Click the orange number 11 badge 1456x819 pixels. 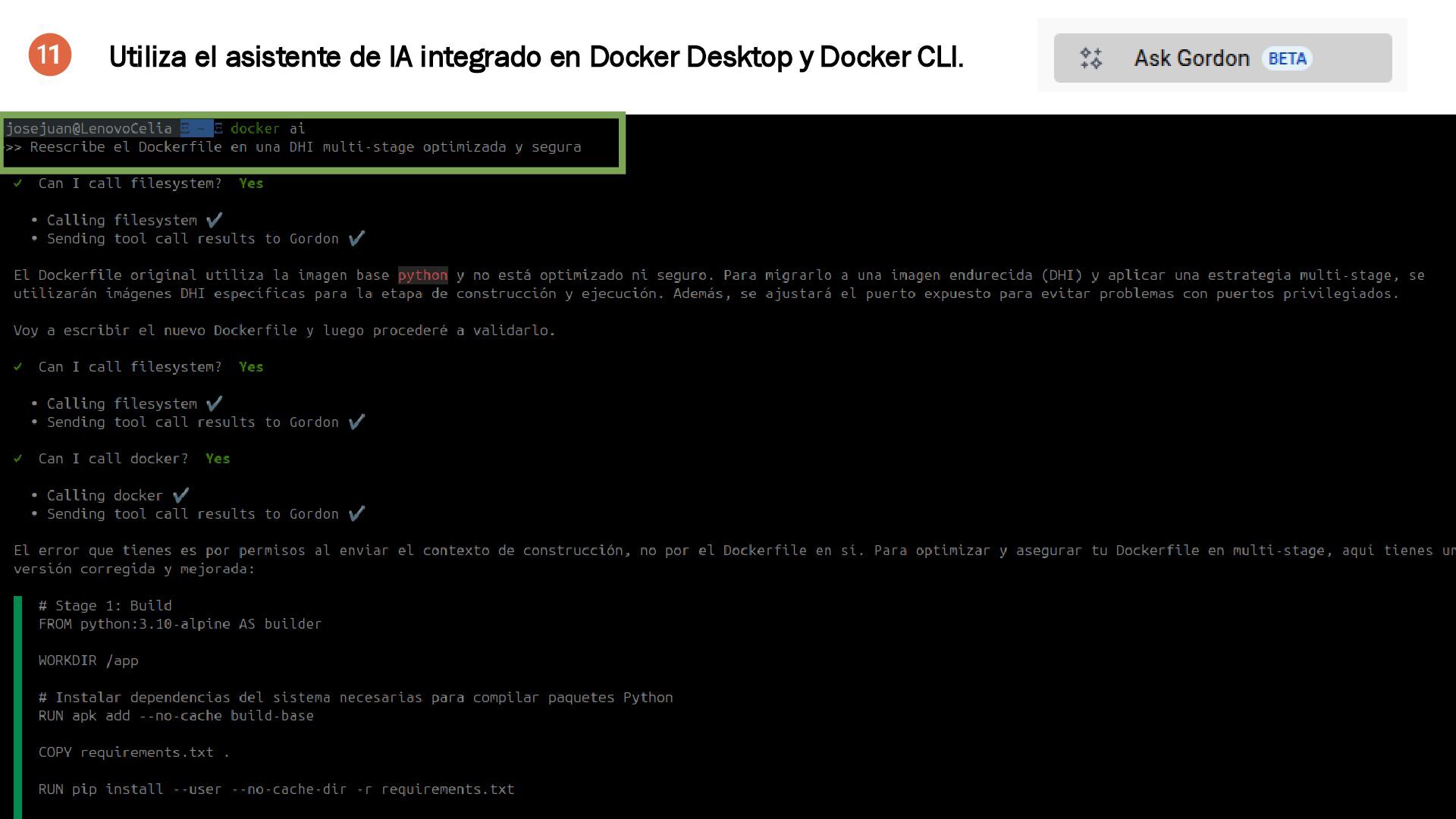[49, 55]
